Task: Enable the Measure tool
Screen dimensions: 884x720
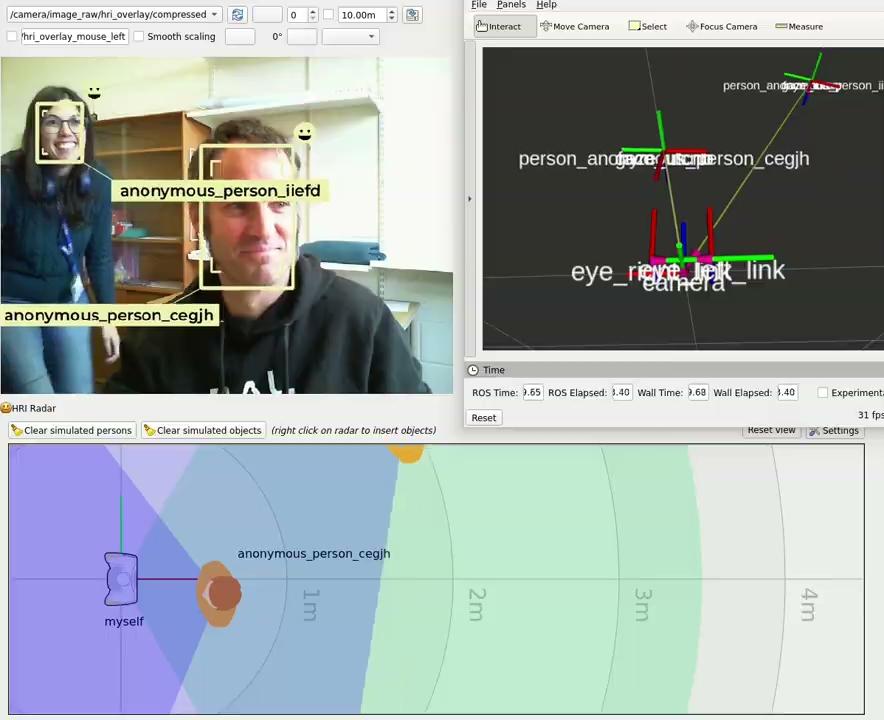Action: 798,26
